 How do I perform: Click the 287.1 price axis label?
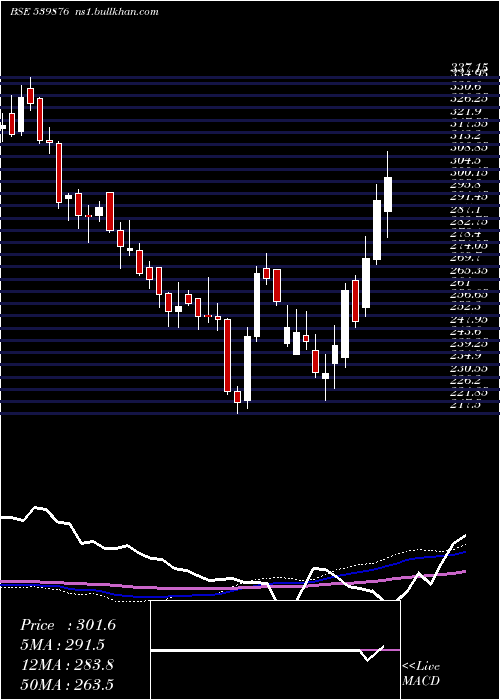(468, 209)
